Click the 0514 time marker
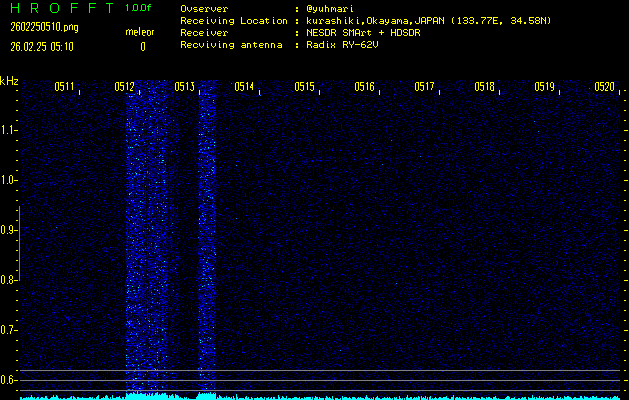The image size is (629, 400). coord(244,87)
